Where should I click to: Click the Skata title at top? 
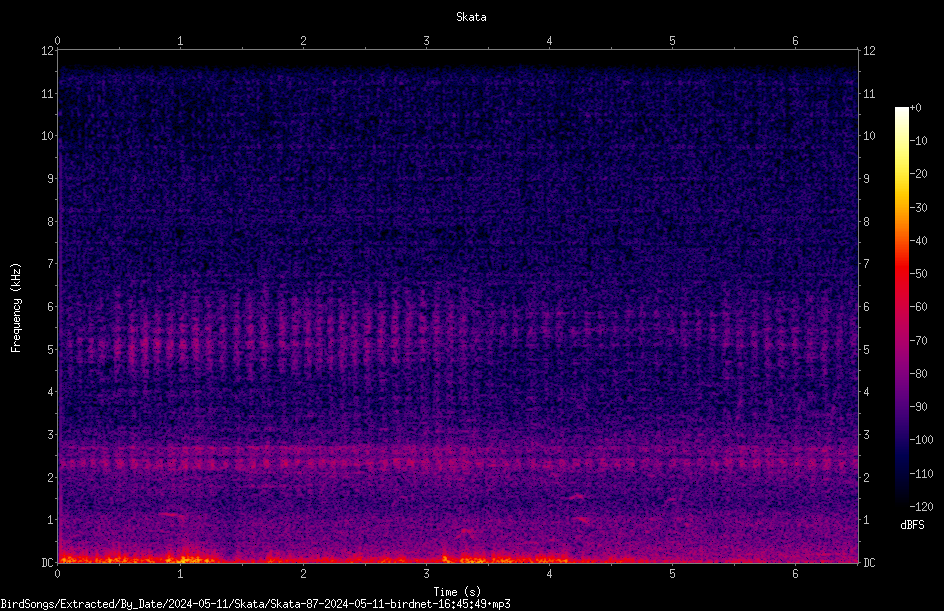click(x=471, y=17)
